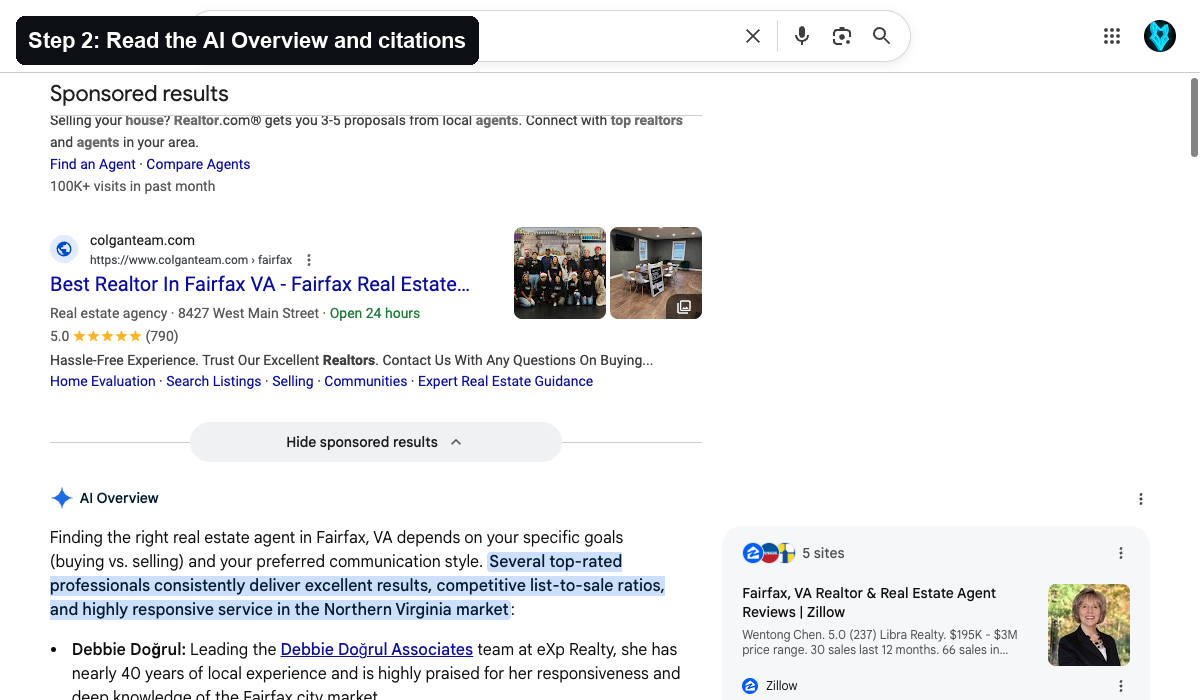Image resolution: width=1200 pixels, height=700 pixels.
Task: Clear the search box with the X icon
Action: (x=753, y=36)
